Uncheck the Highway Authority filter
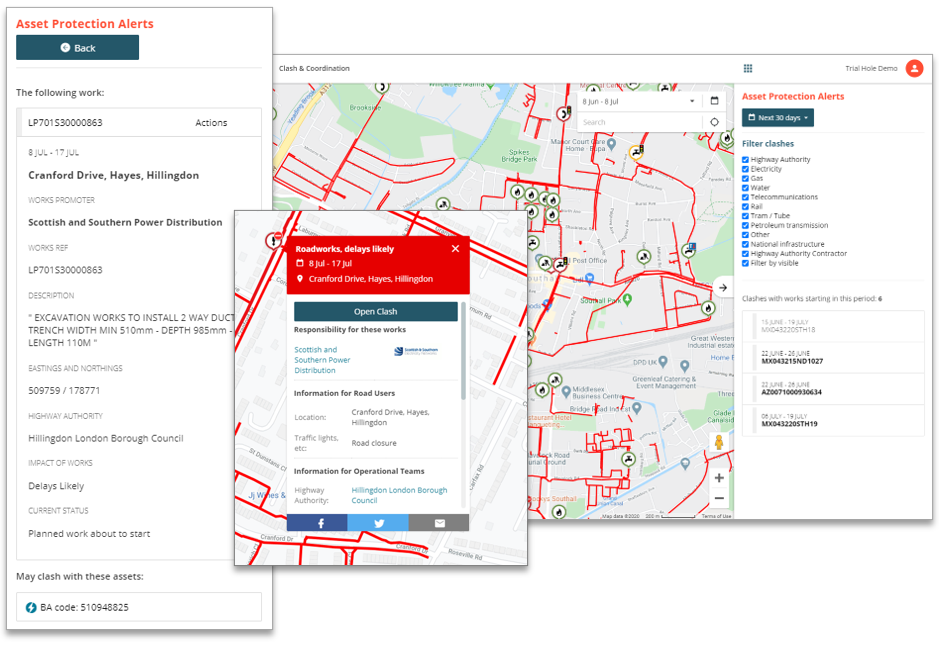The height and width of the screenshot is (645, 939). tap(746, 160)
